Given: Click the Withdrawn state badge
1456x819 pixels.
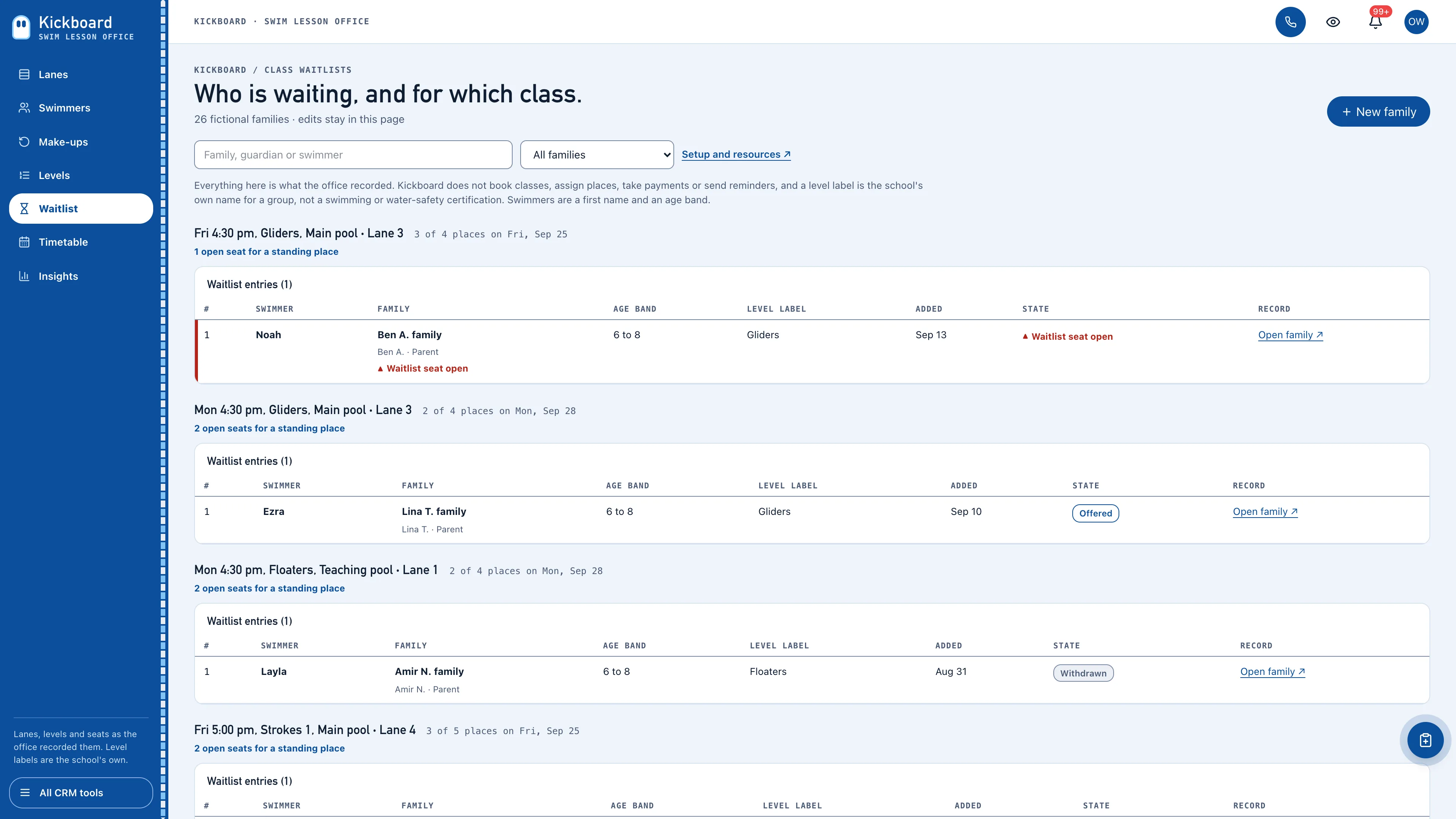Looking at the screenshot, I should coord(1083,673).
